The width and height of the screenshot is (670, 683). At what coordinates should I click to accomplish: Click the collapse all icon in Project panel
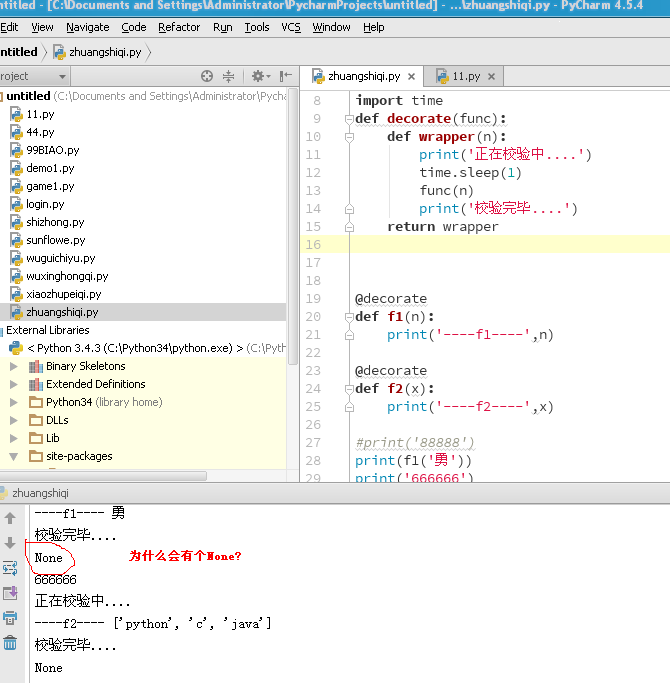[x=228, y=76]
